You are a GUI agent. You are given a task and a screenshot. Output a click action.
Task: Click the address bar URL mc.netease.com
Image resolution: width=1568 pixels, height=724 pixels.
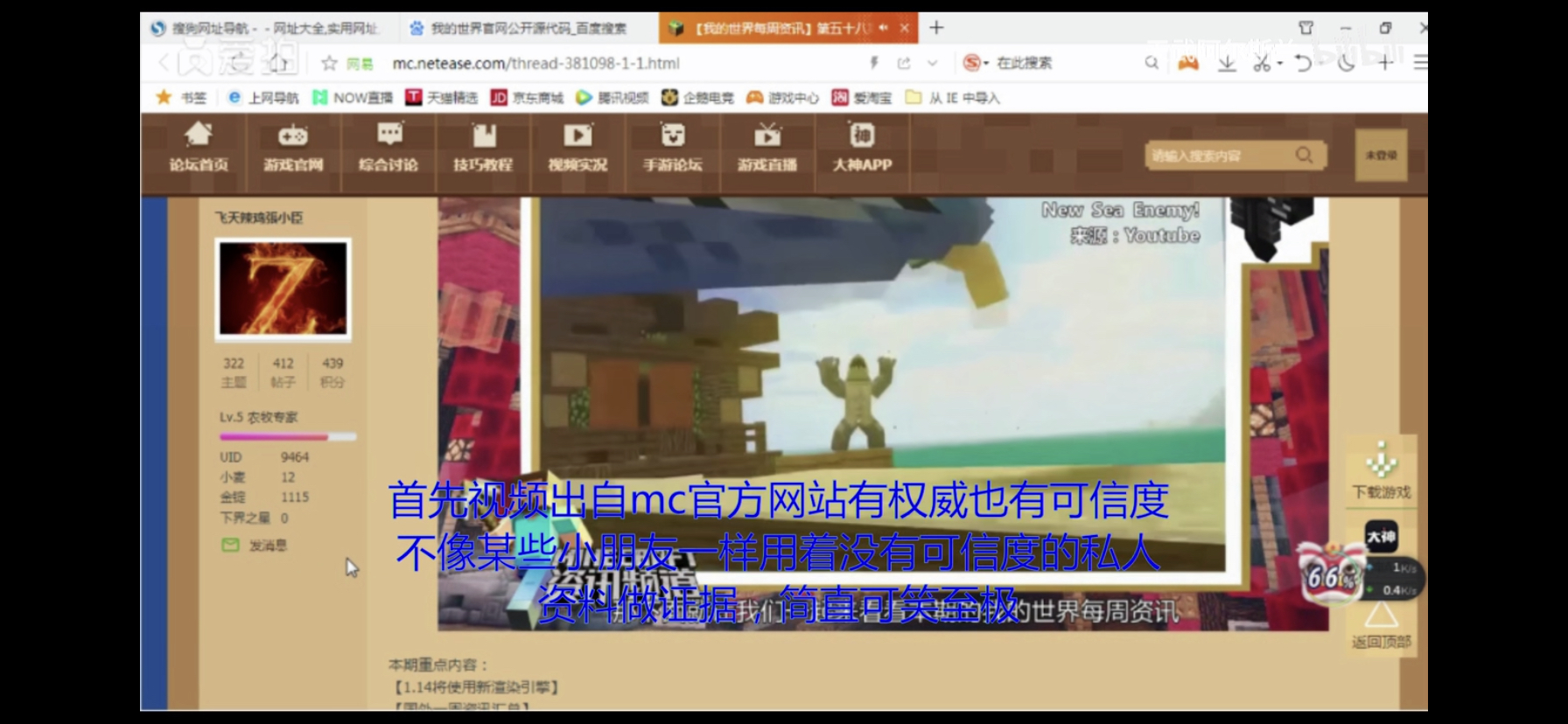[535, 63]
